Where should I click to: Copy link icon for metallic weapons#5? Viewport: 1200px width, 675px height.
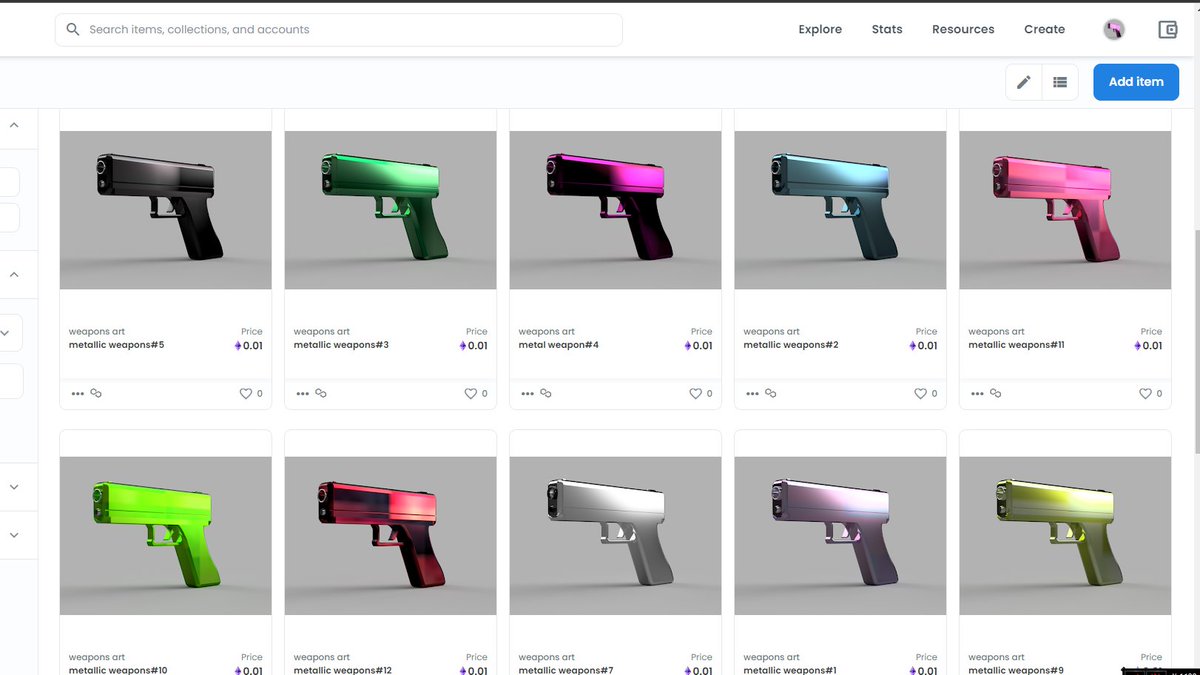point(96,394)
